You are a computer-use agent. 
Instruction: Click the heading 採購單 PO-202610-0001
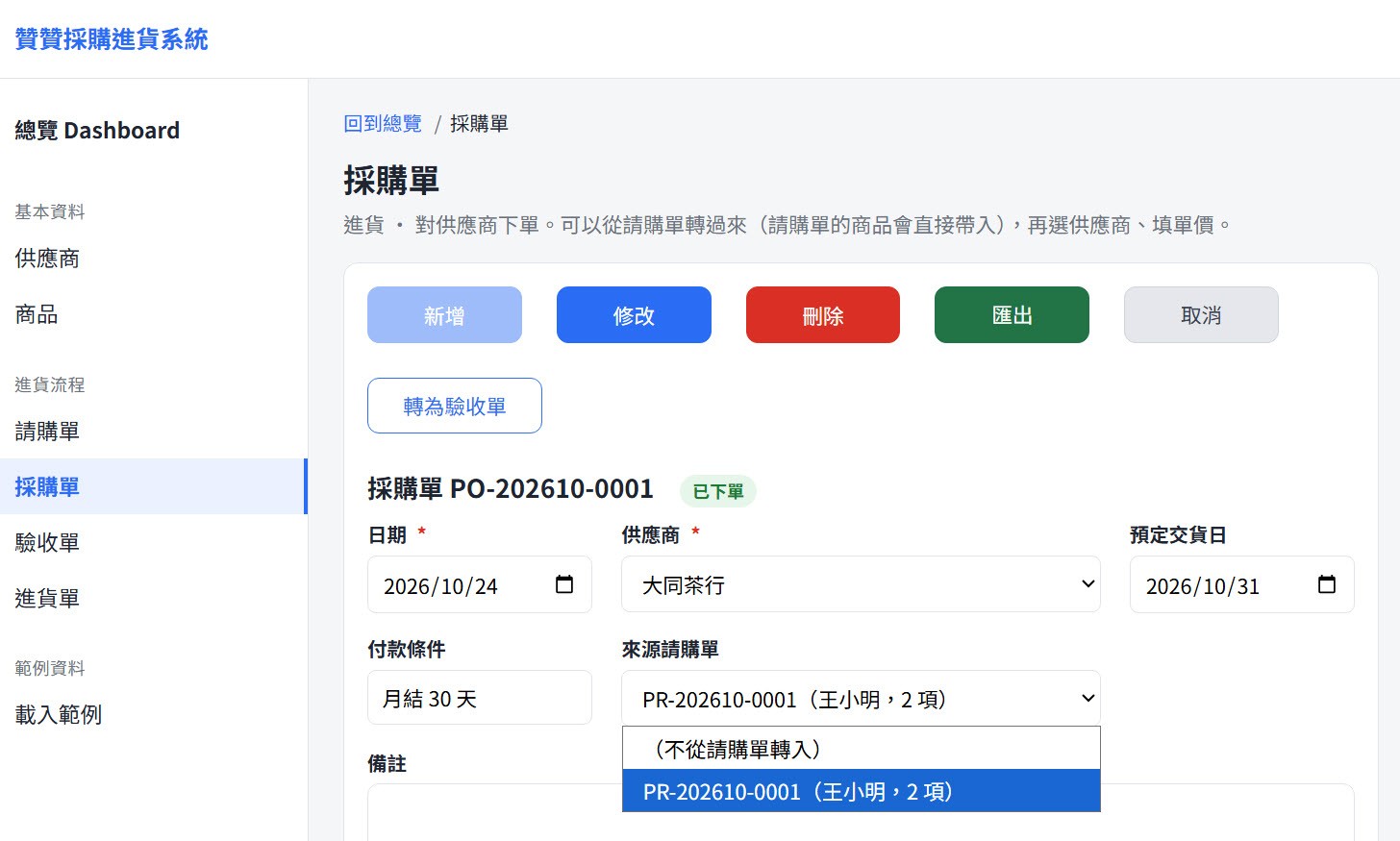click(511, 489)
